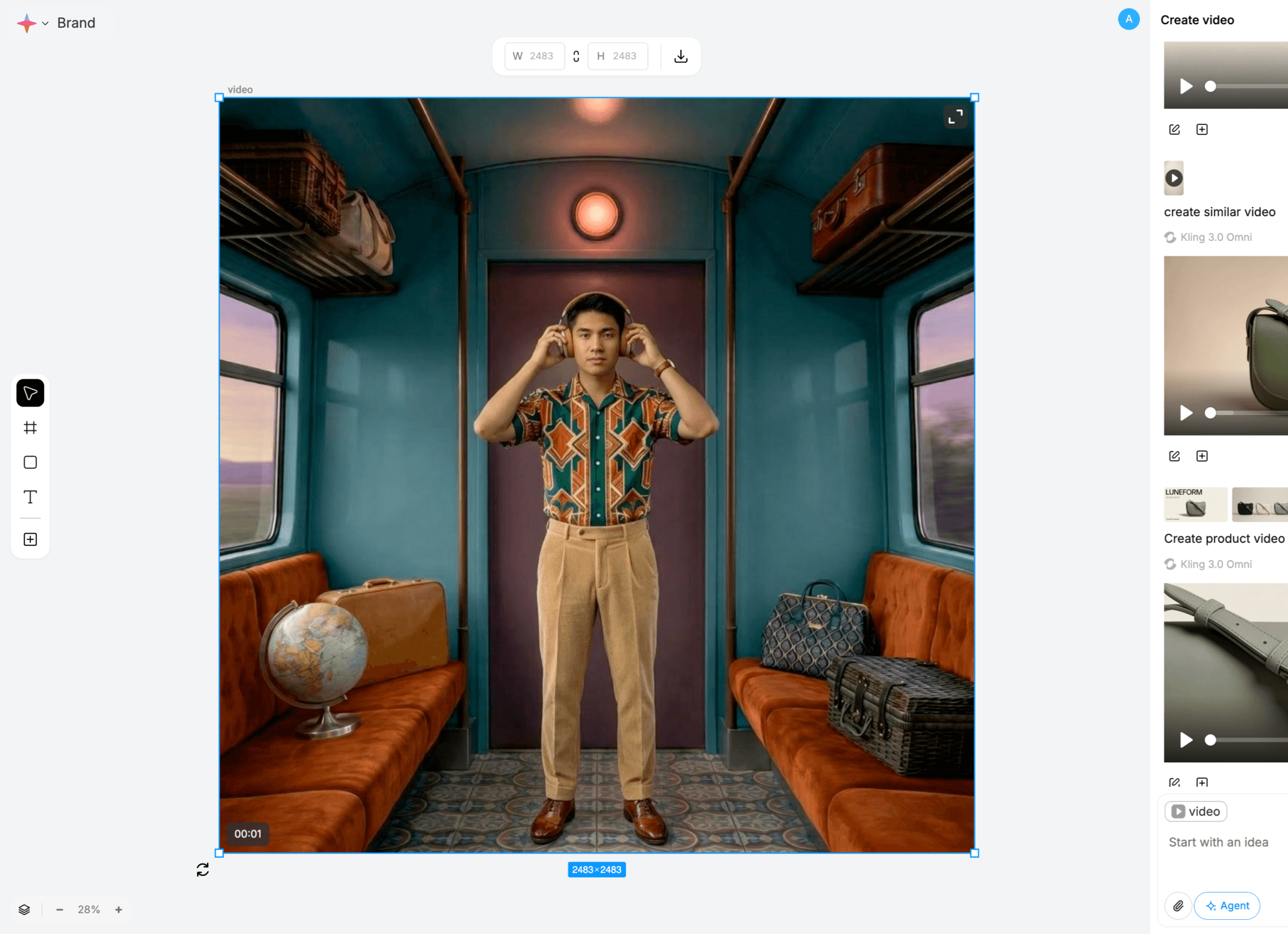Click the insert/add asset tool below the divider
Image resolution: width=1288 pixels, height=934 pixels.
30,539
